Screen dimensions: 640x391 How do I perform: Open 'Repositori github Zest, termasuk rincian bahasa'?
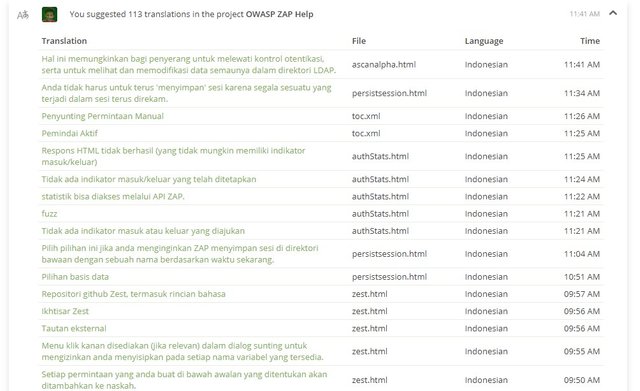click(x=133, y=294)
